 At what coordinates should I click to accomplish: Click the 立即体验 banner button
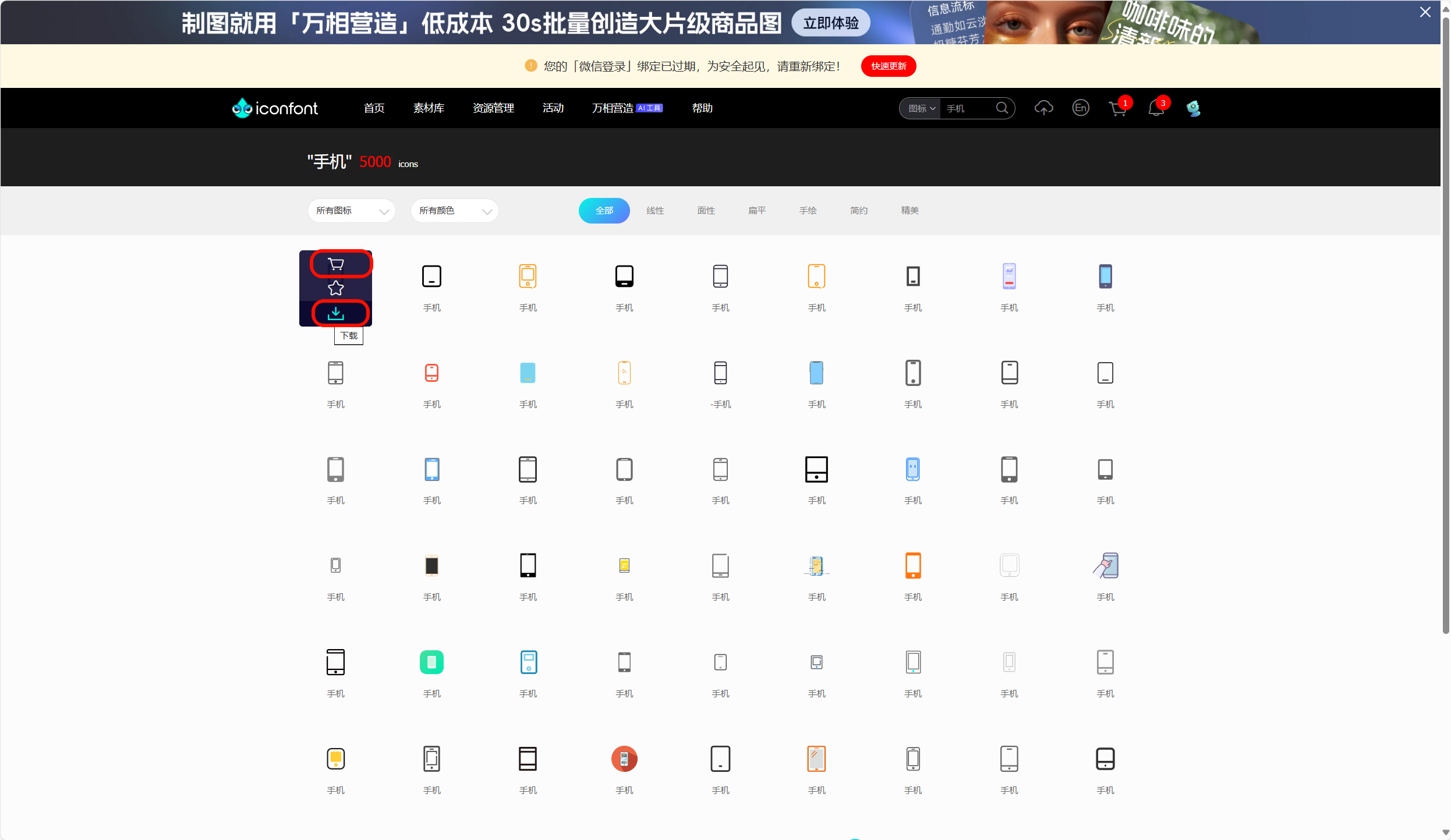click(830, 22)
